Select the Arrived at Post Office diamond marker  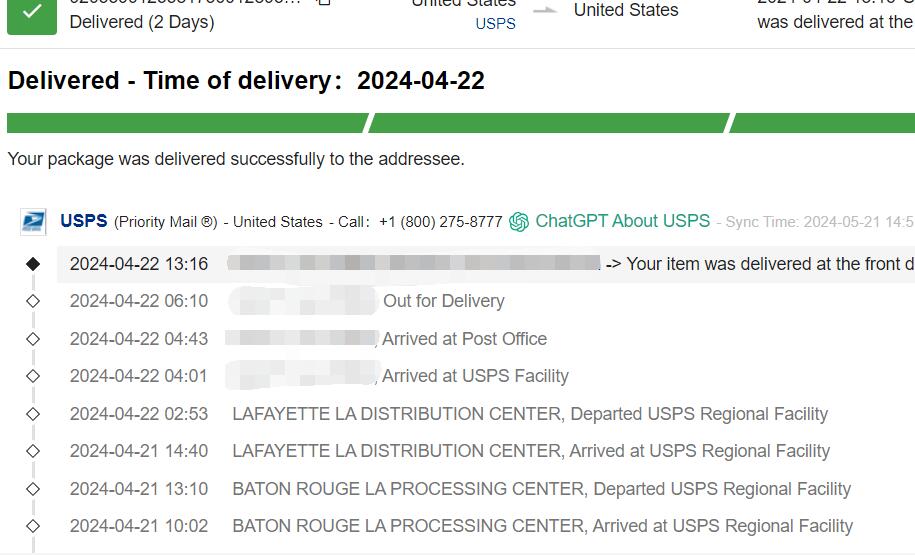pos(33,339)
